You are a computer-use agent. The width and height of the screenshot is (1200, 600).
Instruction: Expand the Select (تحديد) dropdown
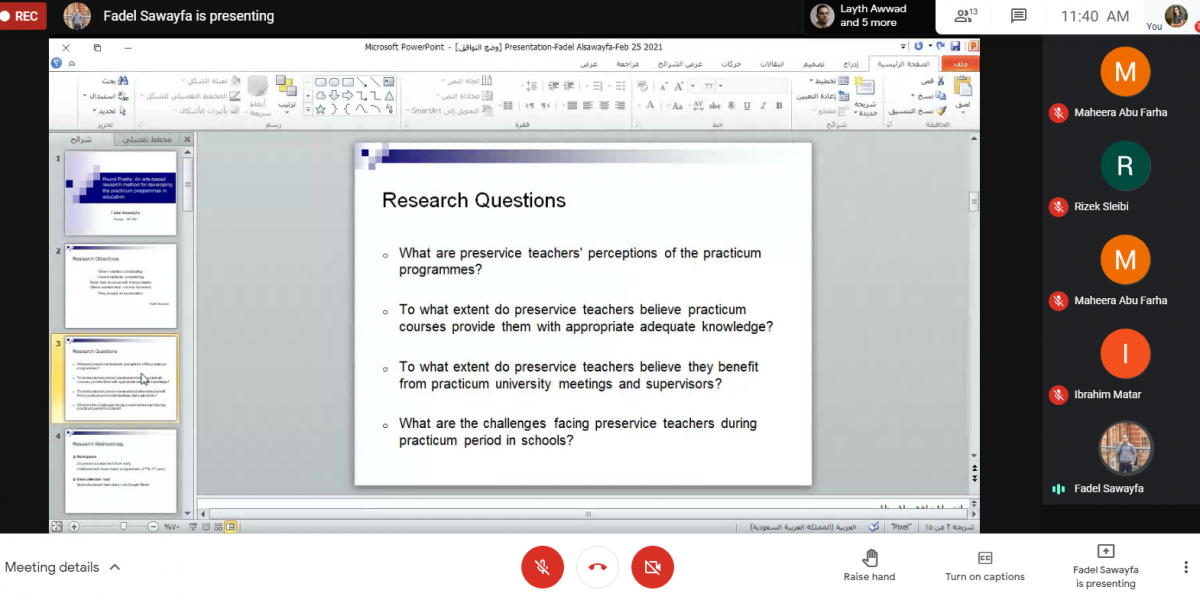94,111
